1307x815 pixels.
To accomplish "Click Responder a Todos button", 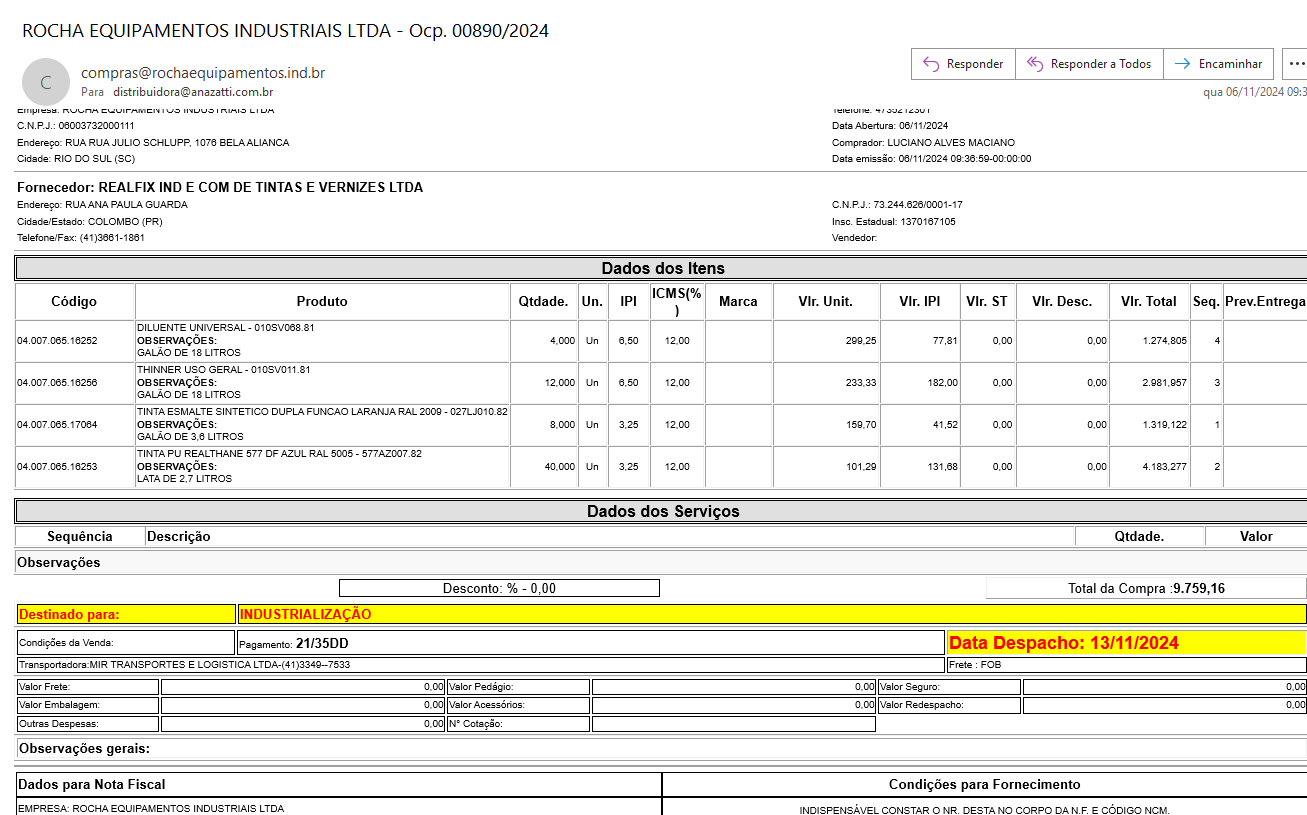I will 1089,64.
